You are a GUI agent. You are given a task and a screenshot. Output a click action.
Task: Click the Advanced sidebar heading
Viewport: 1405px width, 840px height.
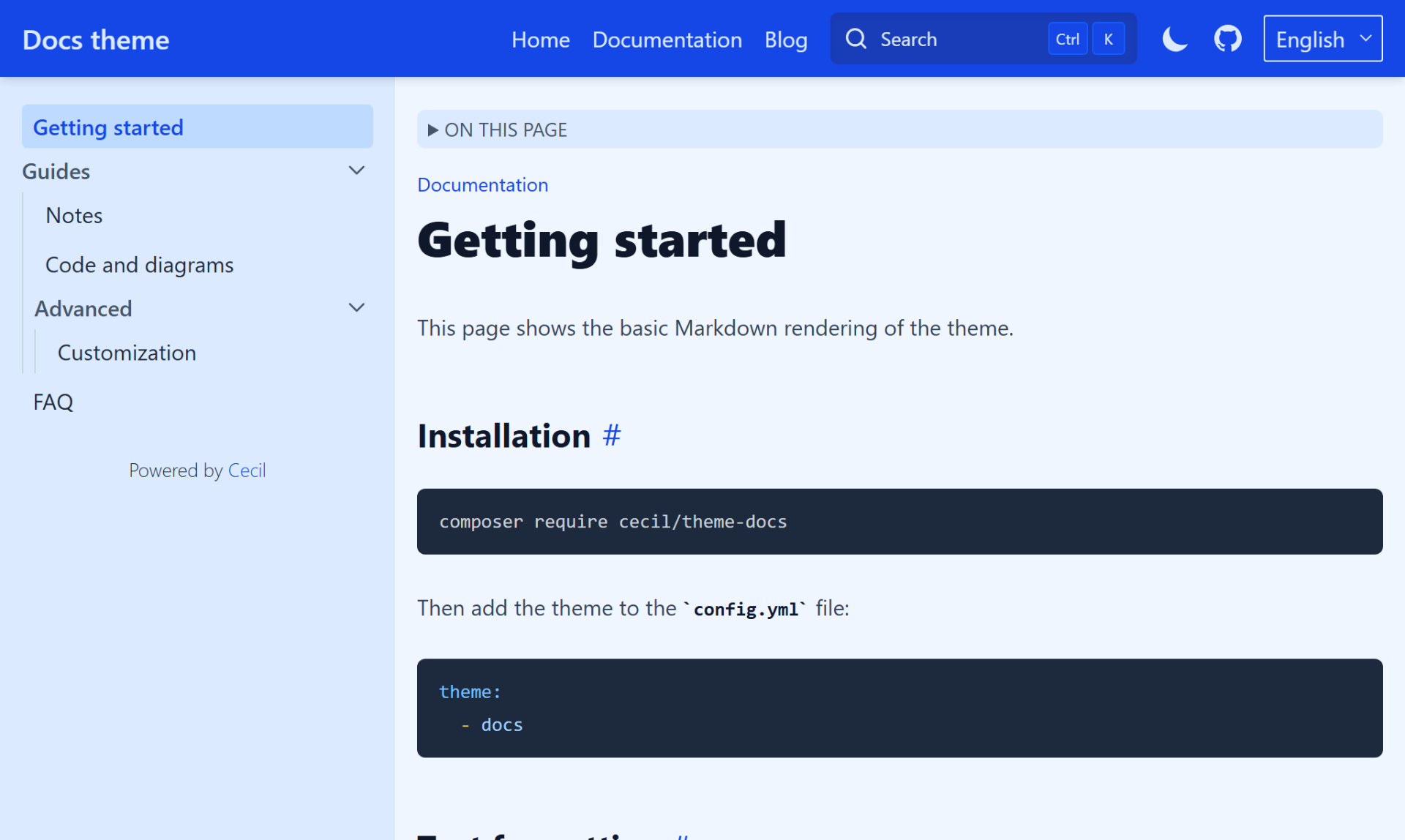click(x=83, y=309)
